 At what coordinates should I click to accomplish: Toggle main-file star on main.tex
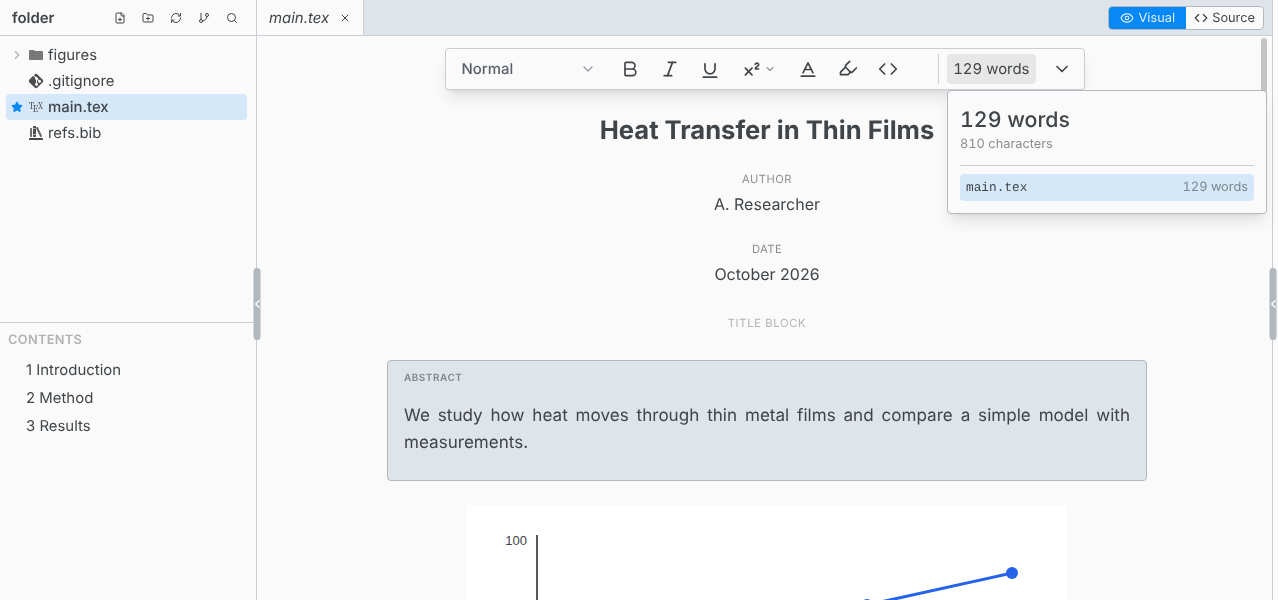(16, 107)
